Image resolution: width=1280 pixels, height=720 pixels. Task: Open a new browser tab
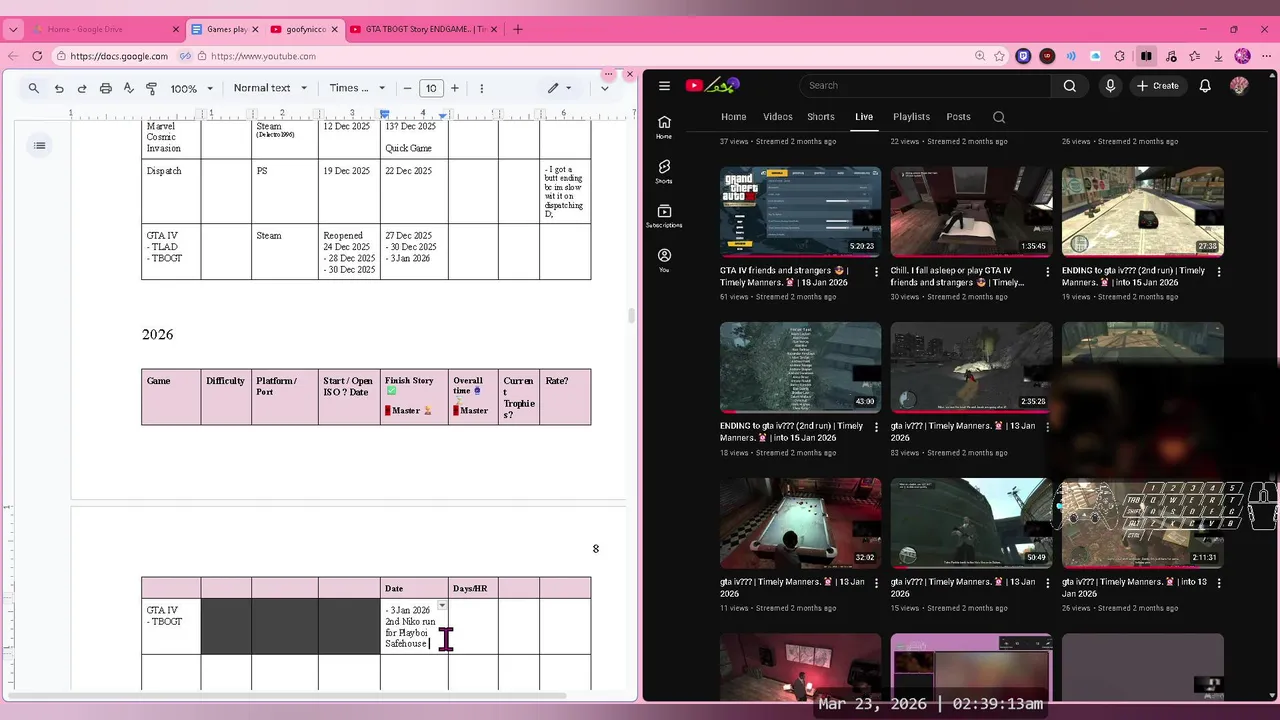pyautogui.click(x=517, y=29)
